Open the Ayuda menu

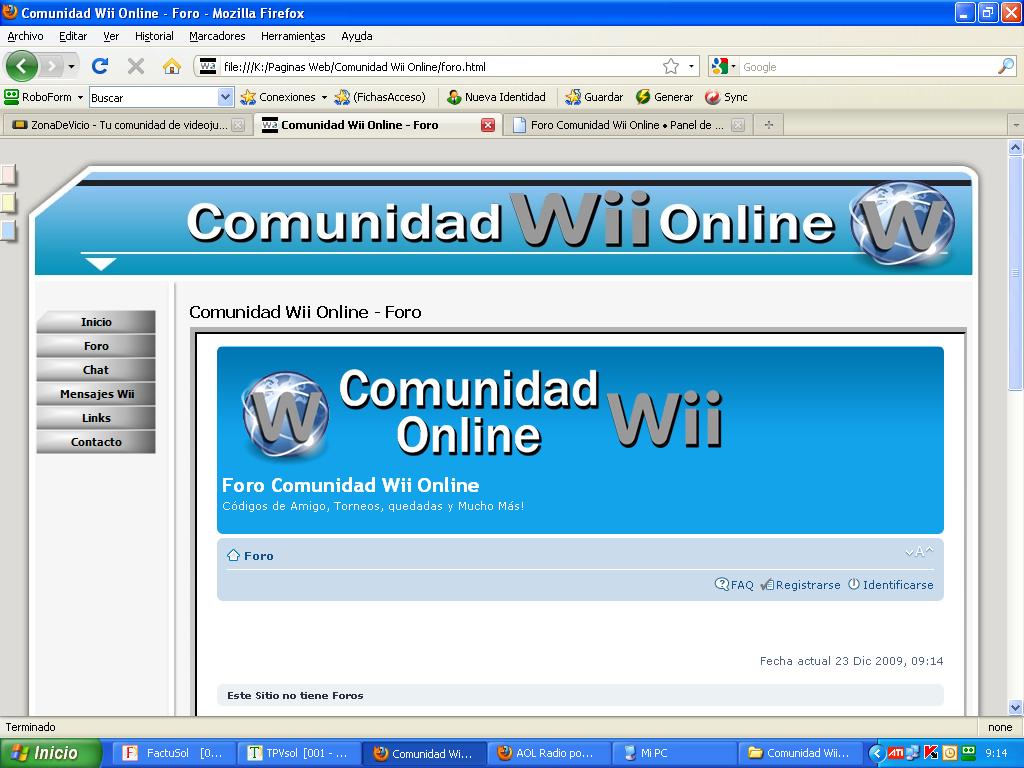pos(357,36)
